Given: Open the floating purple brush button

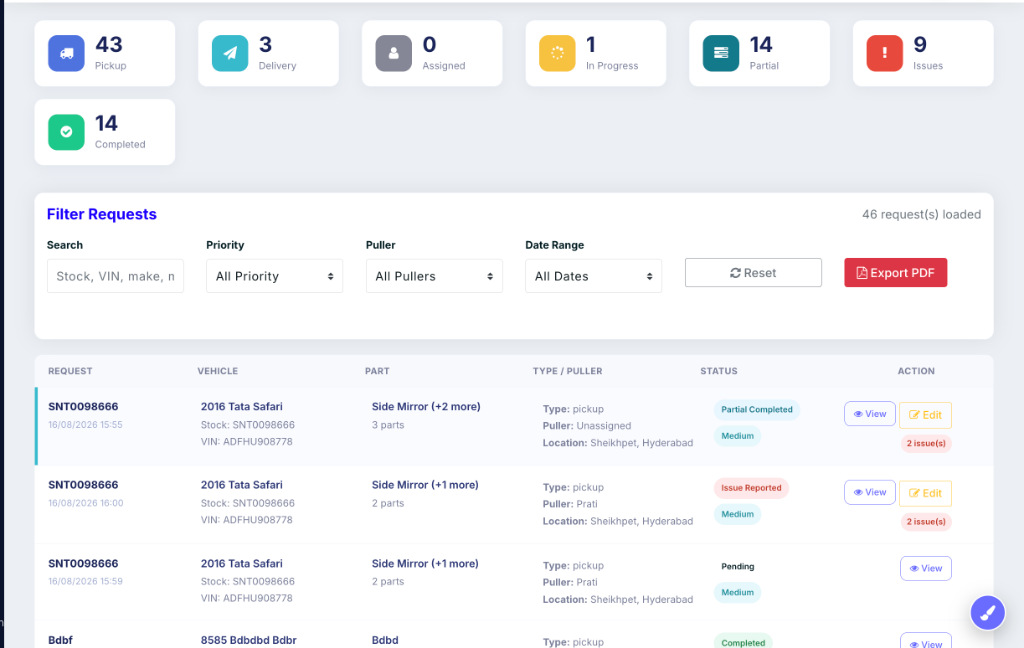Looking at the screenshot, I should (x=987, y=613).
